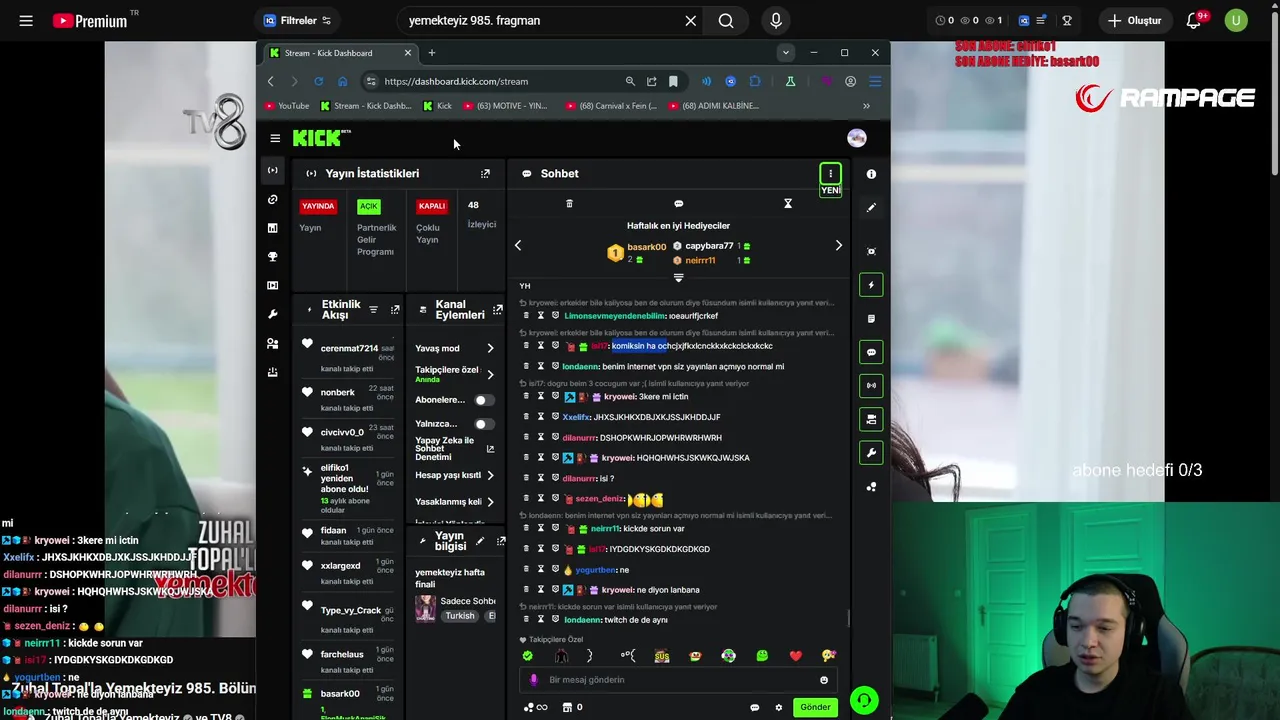Click the three-dots cluster icon in right sidebar
The height and width of the screenshot is (720, 1280).
click(871, 487)
